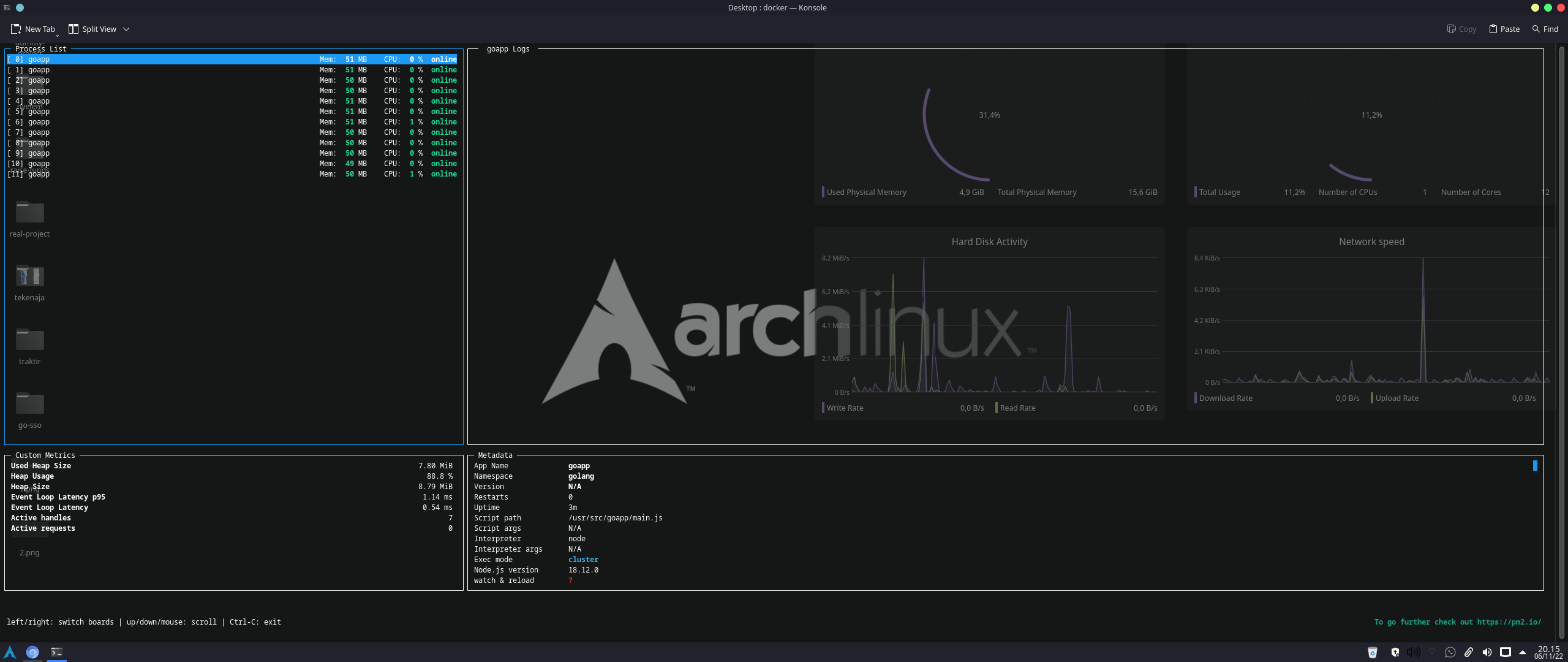Open the volume speaker tray icon
Screen dimensions: 1568x662
[x=1487, y=652]
